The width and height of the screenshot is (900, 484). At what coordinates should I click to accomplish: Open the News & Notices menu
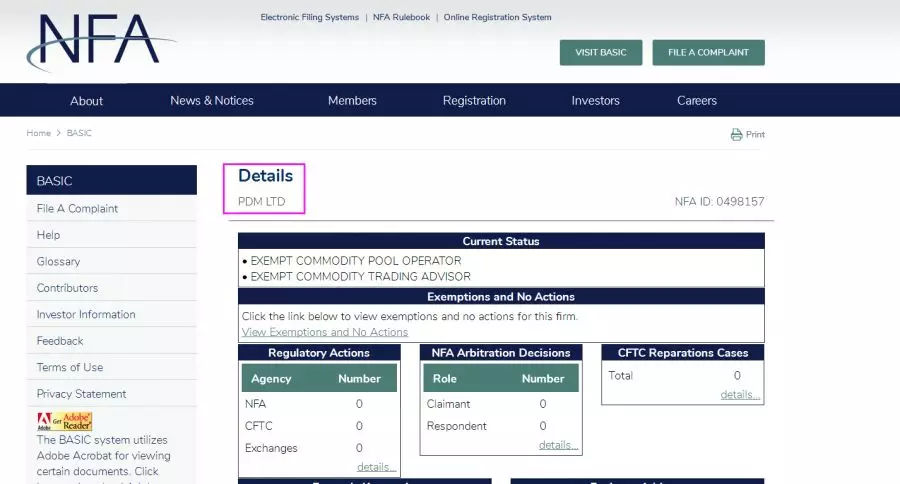tap(212, 101)
